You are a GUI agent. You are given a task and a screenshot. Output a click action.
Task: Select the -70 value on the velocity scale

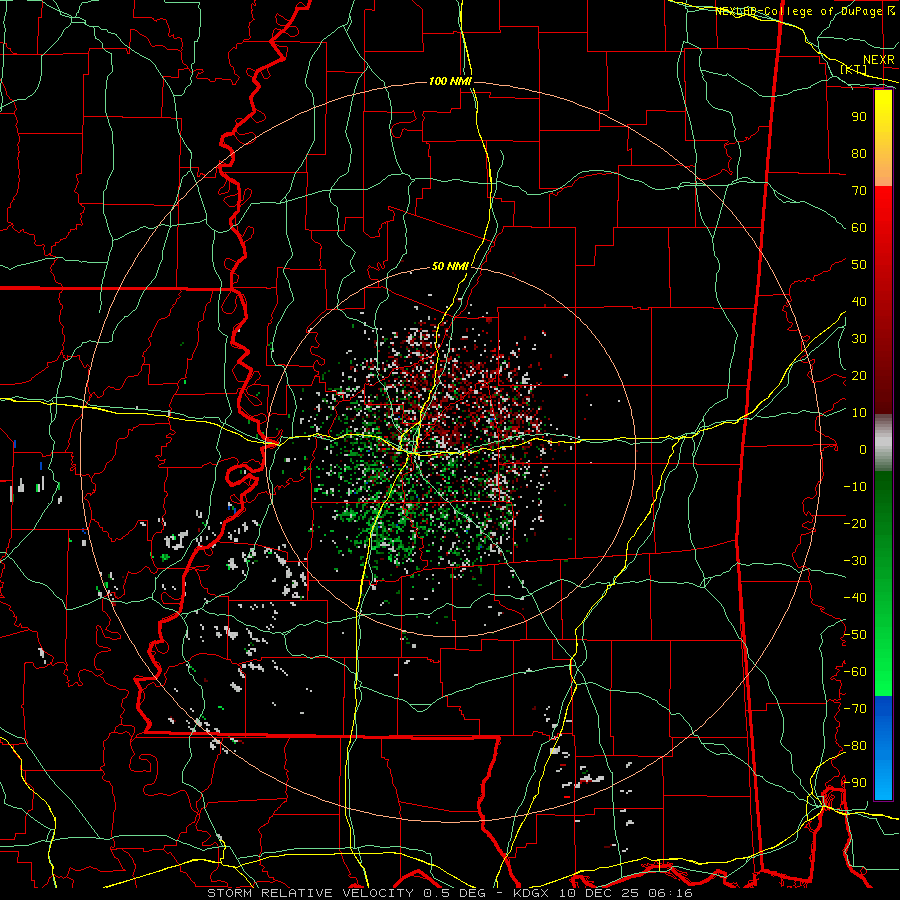tap(855, 709)
